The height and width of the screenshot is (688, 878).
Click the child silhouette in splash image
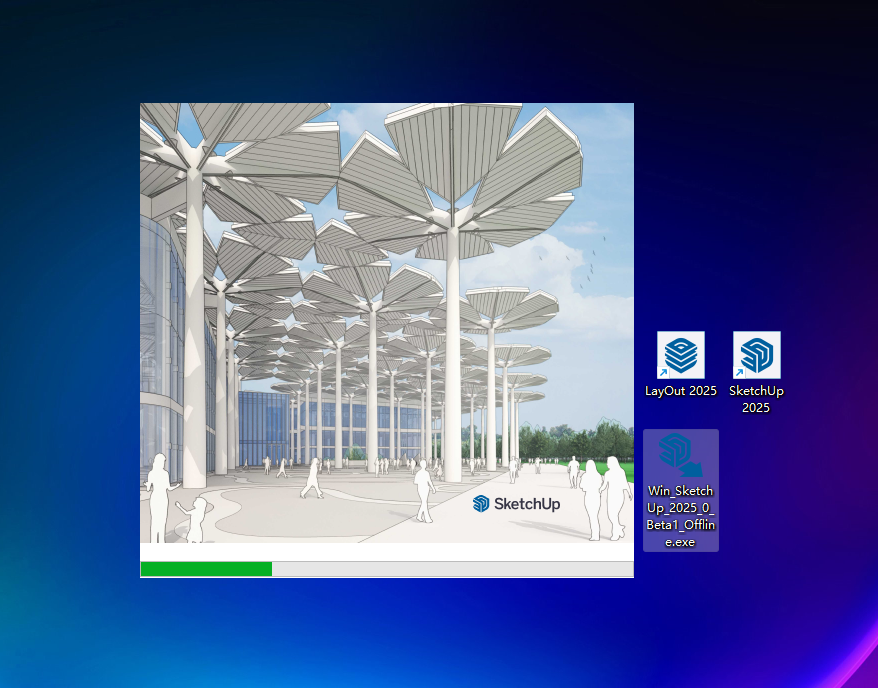(x=197, y=518)
